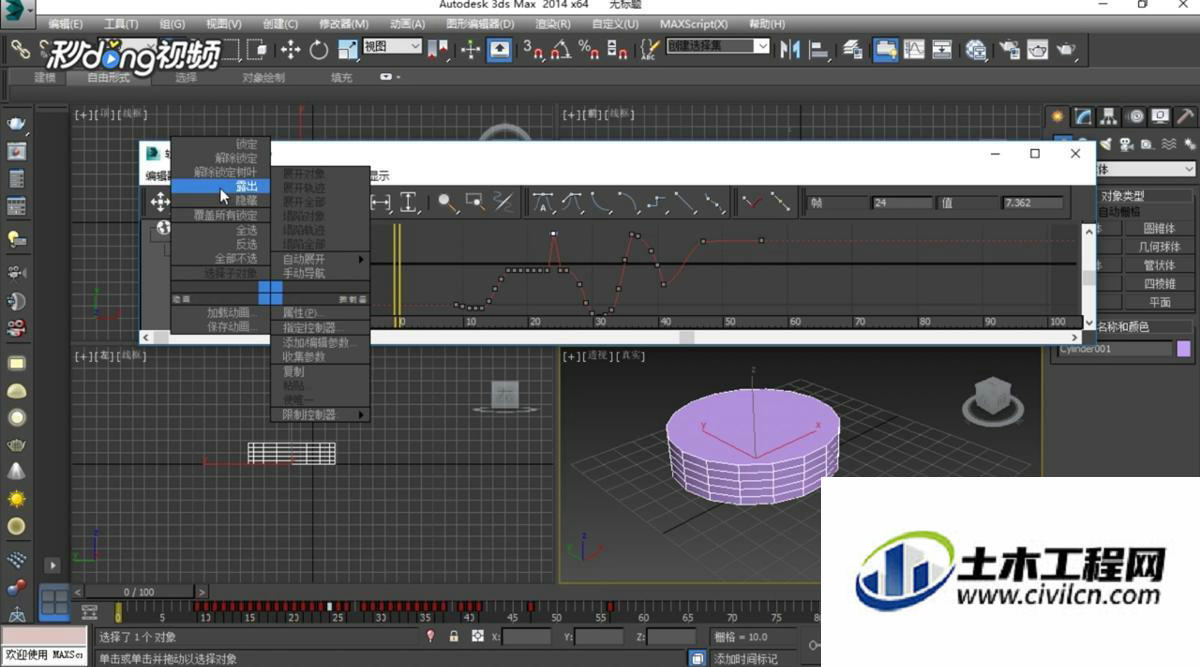The width and height of the screenshot is (1200, 667).
Task: Set tangents to Auto in curve editor
Action: (x=543, y=203)
